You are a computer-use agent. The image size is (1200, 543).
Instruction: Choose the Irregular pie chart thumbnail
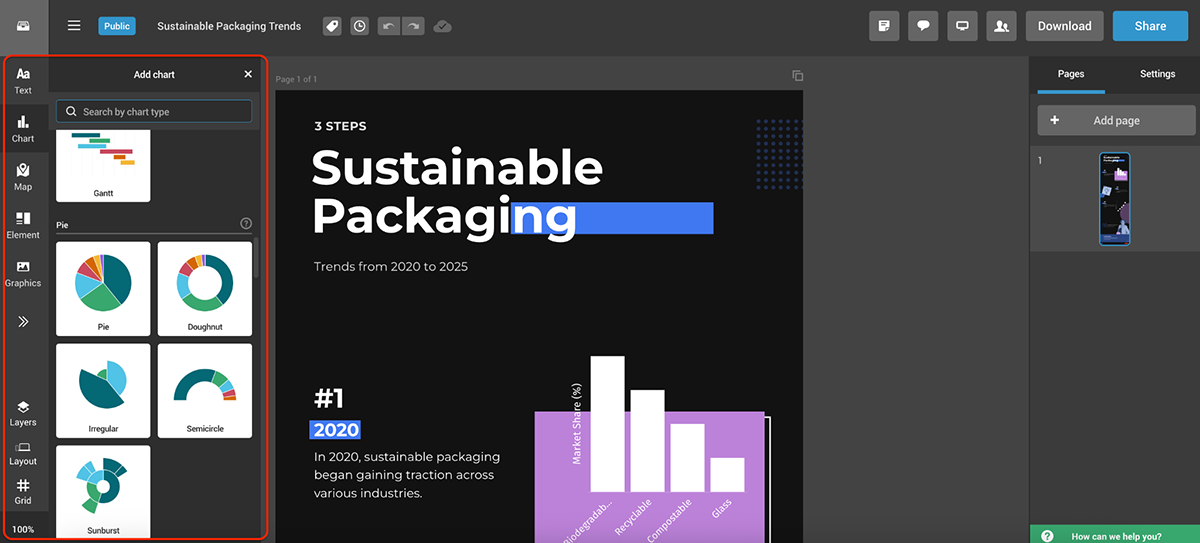tap(103, 390)
